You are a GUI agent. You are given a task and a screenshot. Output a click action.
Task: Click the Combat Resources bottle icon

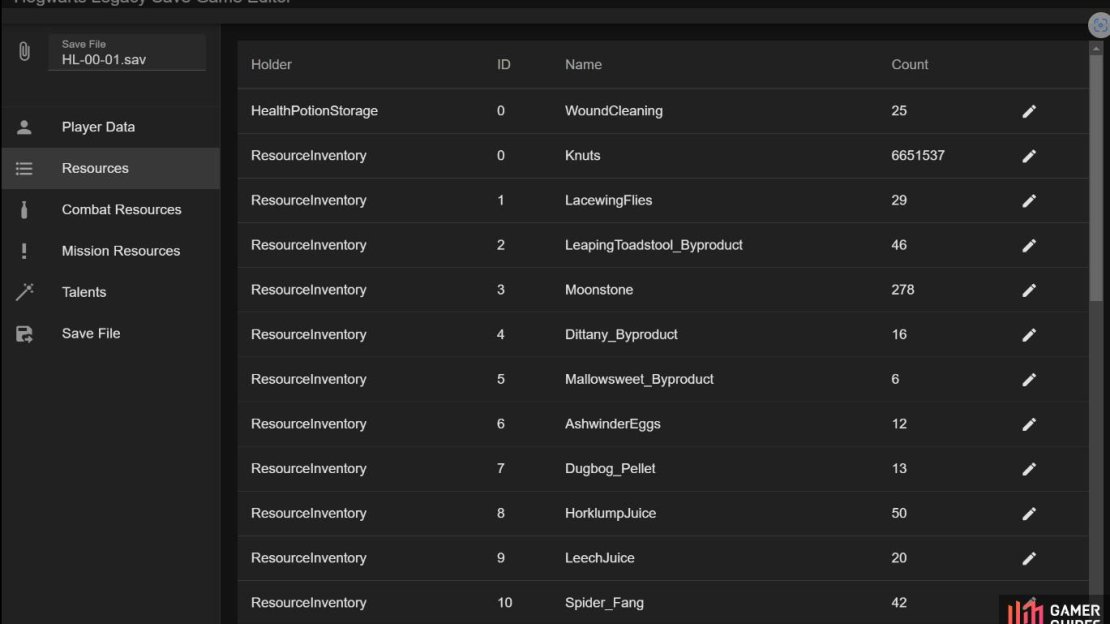click(x=24, y=210)
